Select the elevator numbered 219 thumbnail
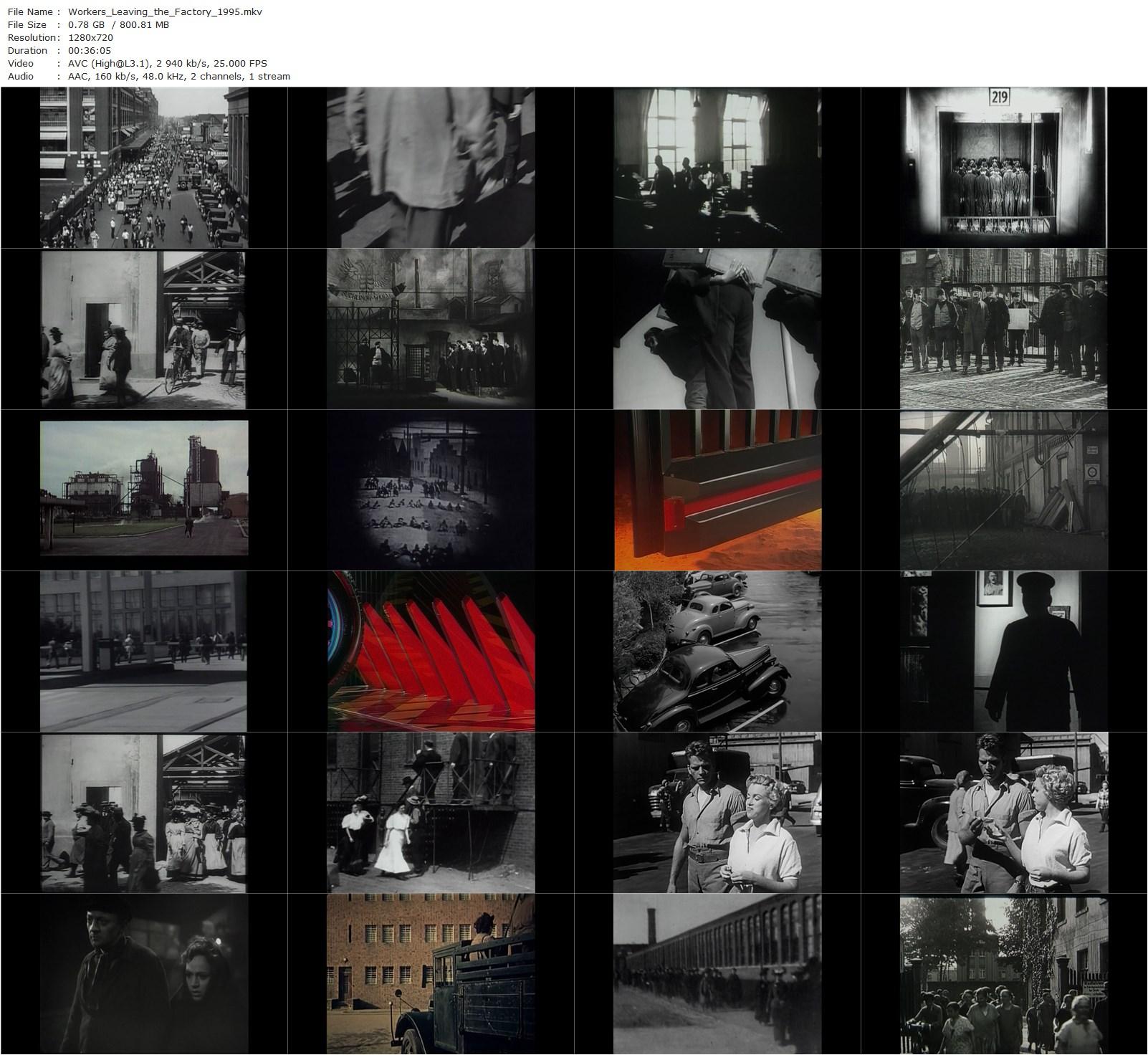The width and height of the screenshot is (1148, 1055). 1003,166
